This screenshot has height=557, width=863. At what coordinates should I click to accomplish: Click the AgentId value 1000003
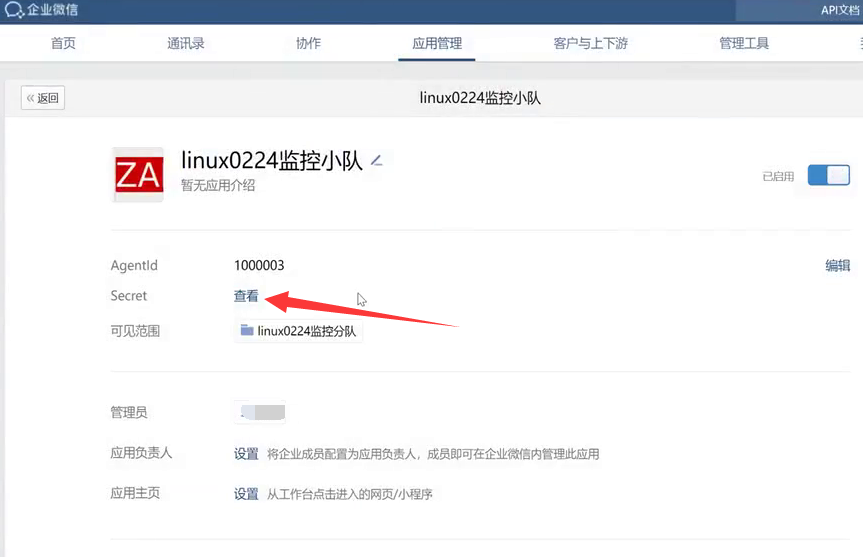[259, 265]
